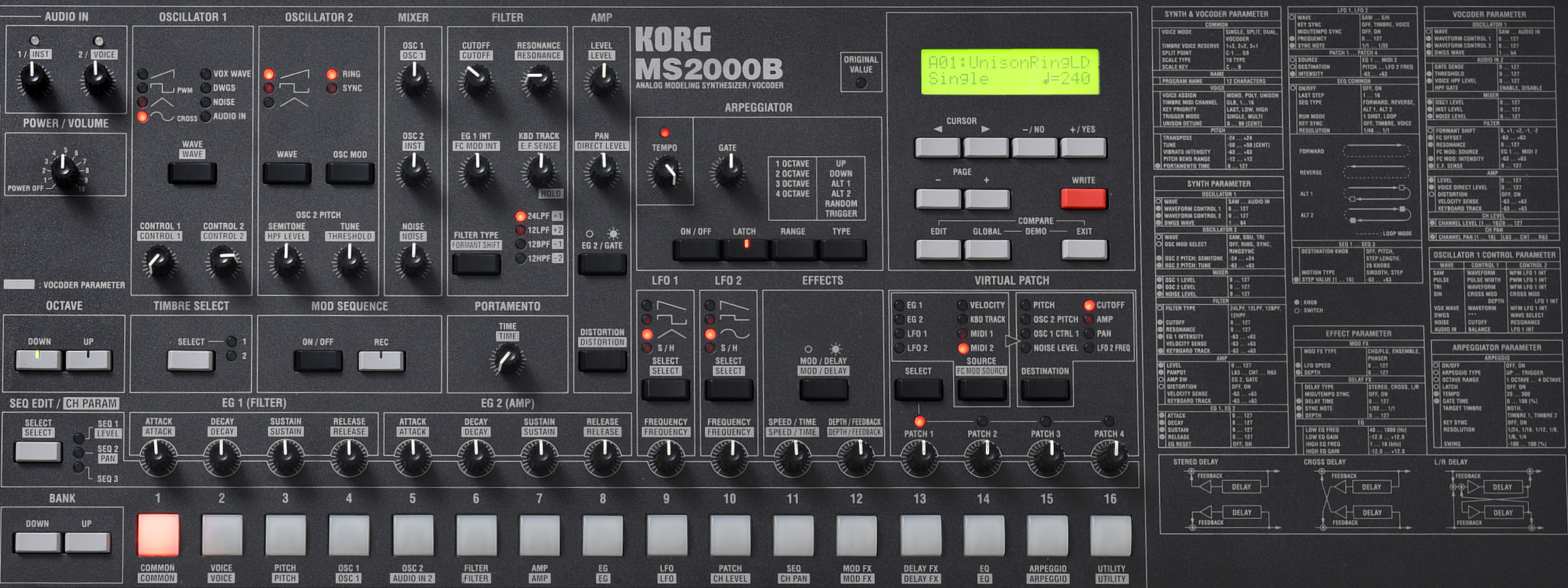Image resolution: width=1568 pixels, height=588 pixels.
Task: Click the arpeggiator GATE knob
Action: pos(727,171)
